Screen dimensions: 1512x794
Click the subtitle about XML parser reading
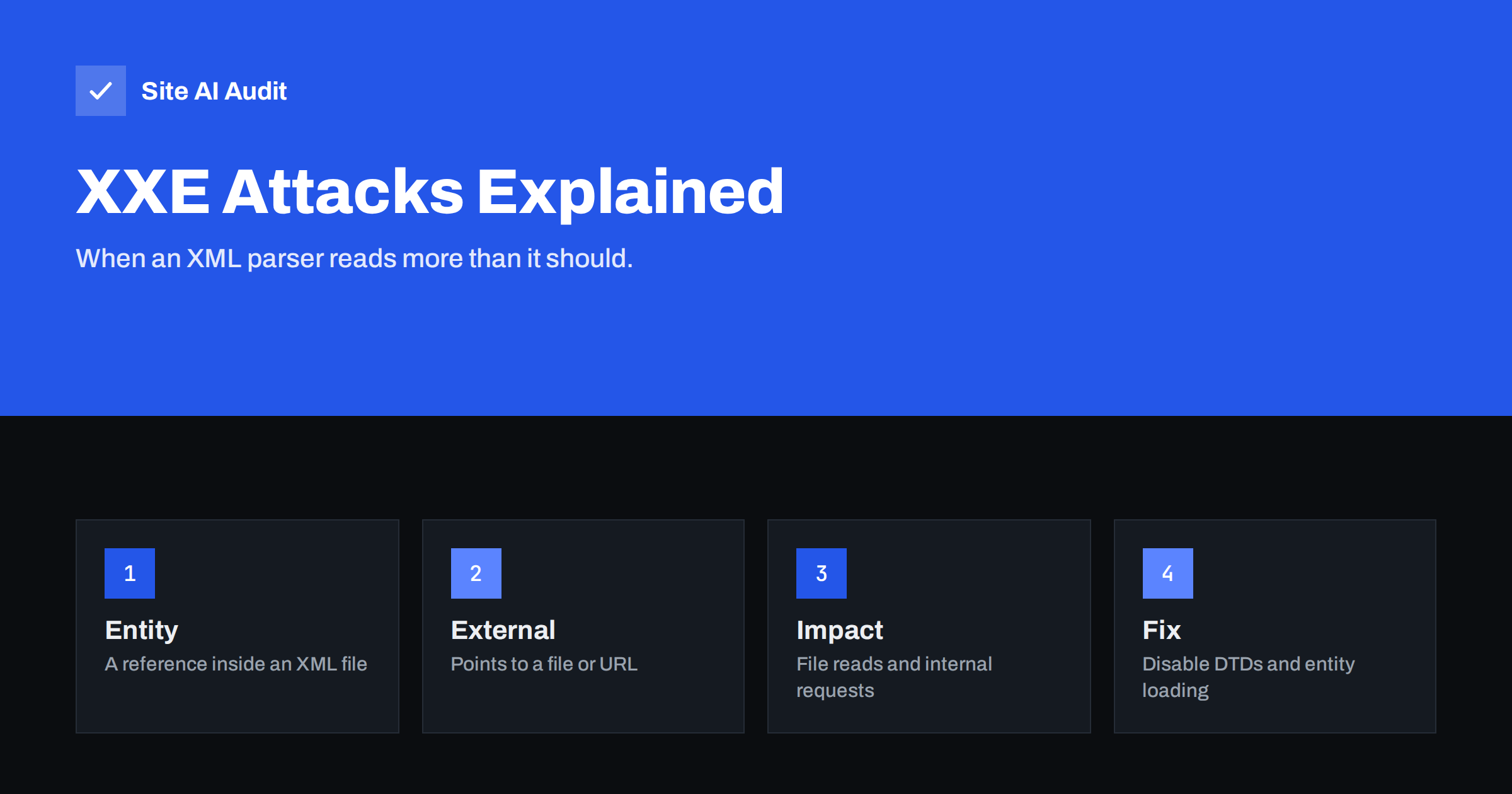click(x=354, y=258)
